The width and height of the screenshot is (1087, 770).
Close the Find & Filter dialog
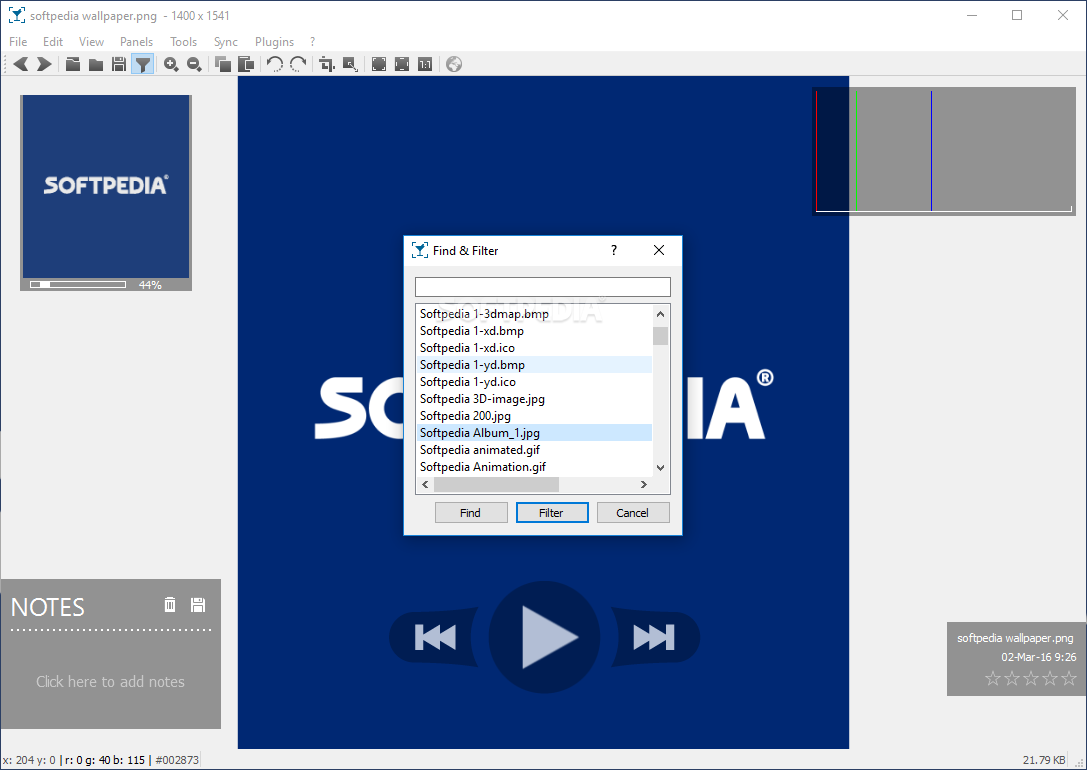(x=659, y=250)
